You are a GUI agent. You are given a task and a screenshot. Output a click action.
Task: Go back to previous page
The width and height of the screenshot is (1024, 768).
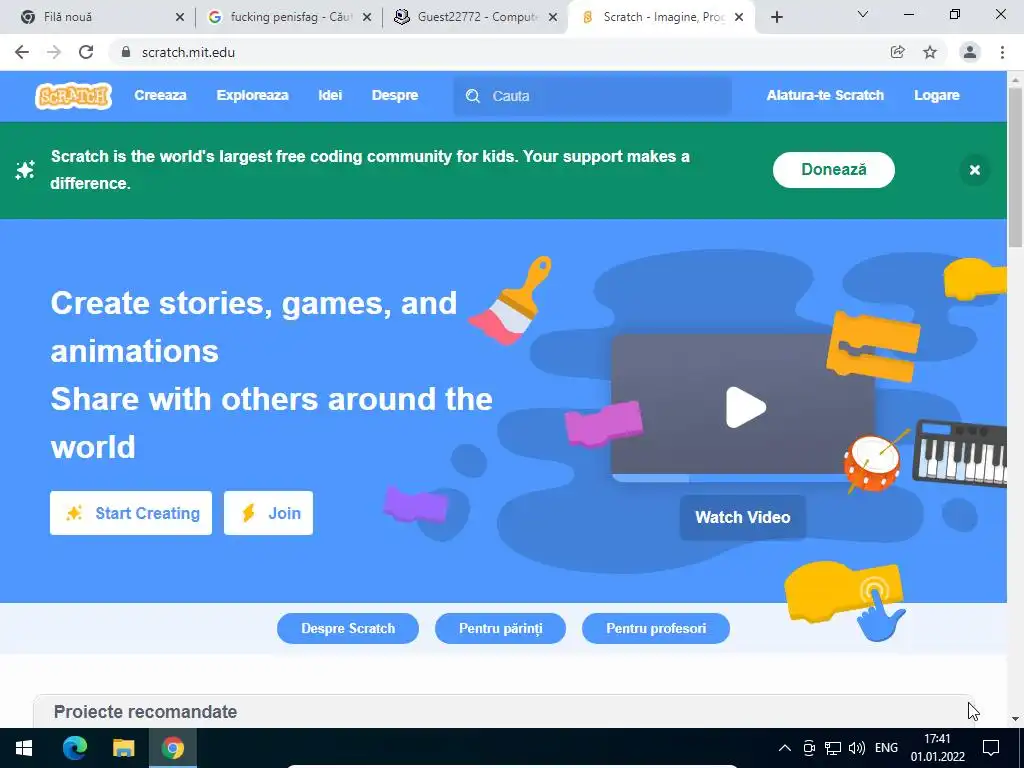click(x=22, y=52)
